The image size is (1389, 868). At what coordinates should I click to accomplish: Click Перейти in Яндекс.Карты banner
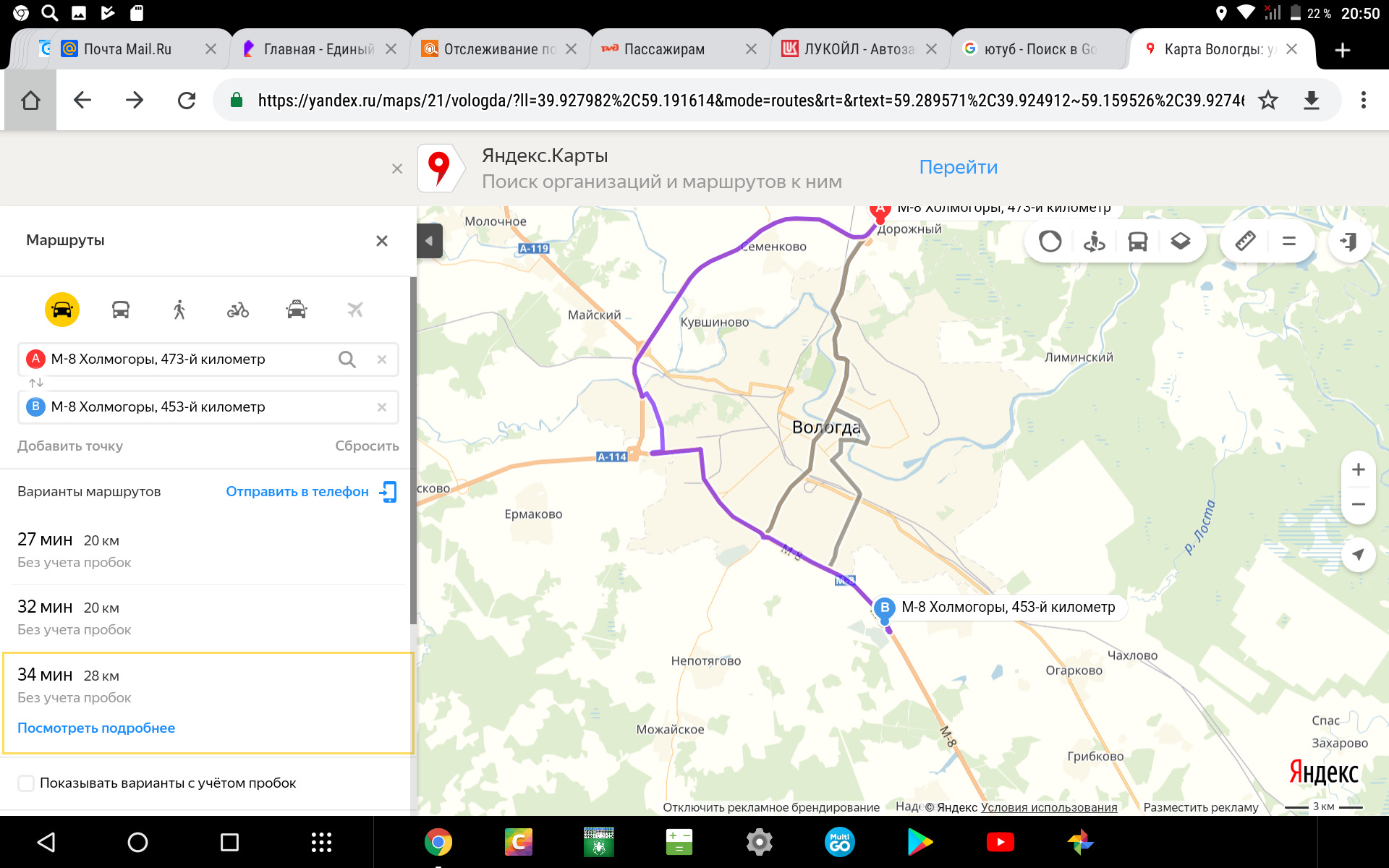tap(958, 167)
